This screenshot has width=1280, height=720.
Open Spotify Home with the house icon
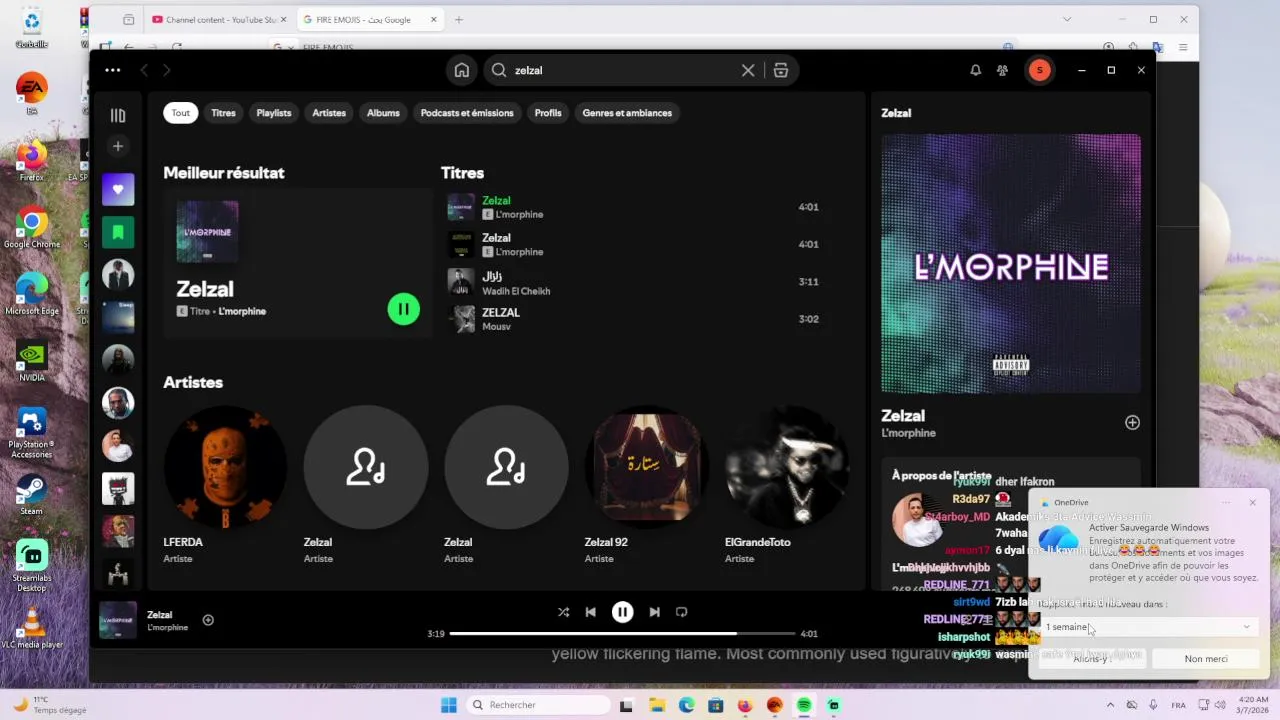(x=461, y=70)
